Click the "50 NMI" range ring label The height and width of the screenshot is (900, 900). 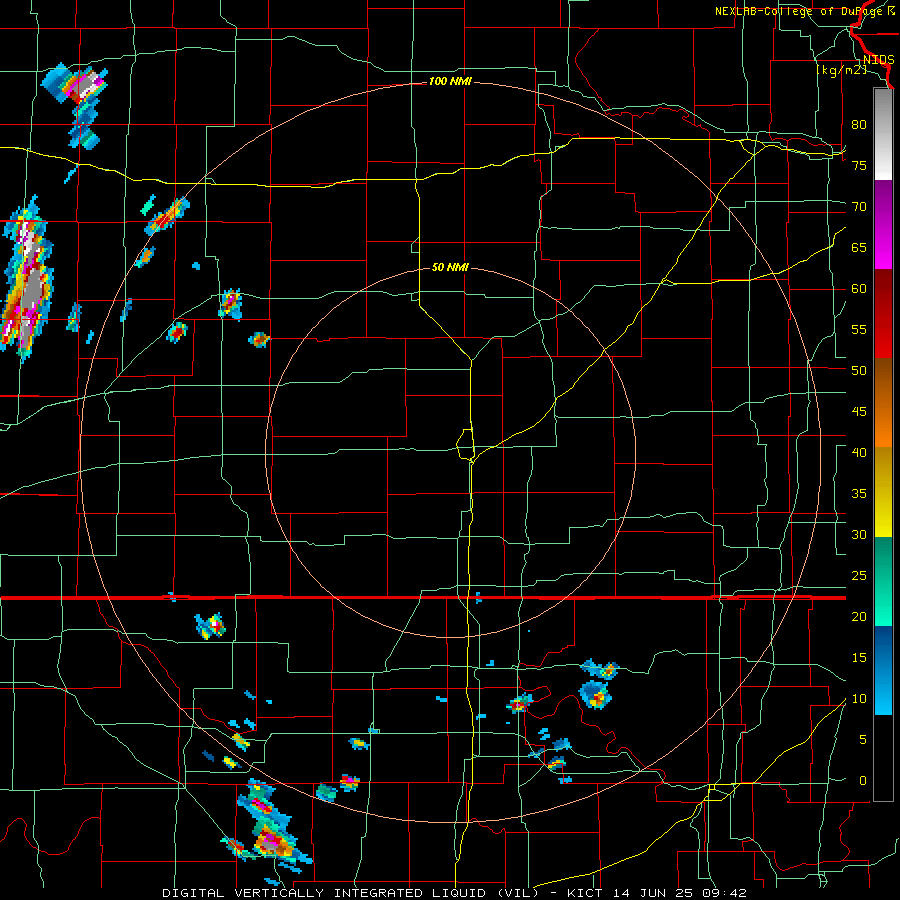click(450, 267)
